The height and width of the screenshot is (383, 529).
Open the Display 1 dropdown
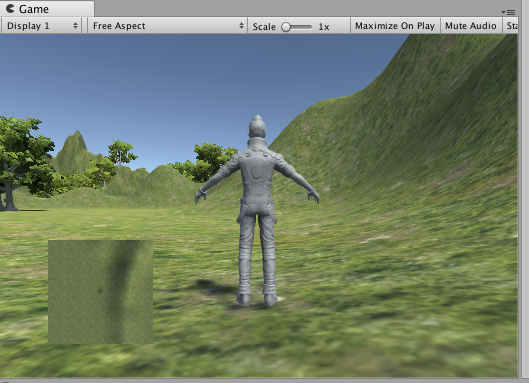[41, 26]
